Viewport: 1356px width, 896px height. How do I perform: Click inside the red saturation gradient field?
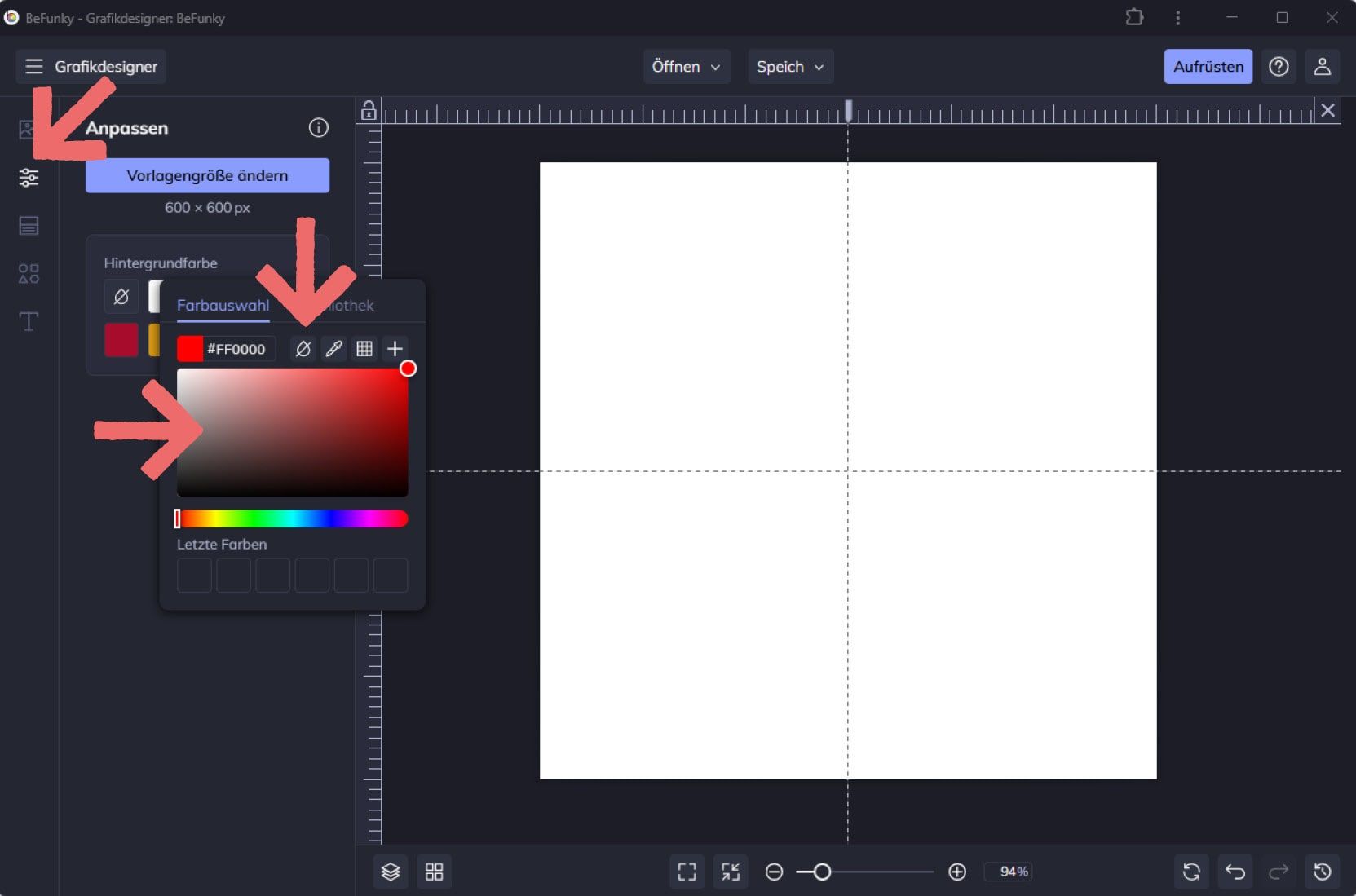point(292,432)
